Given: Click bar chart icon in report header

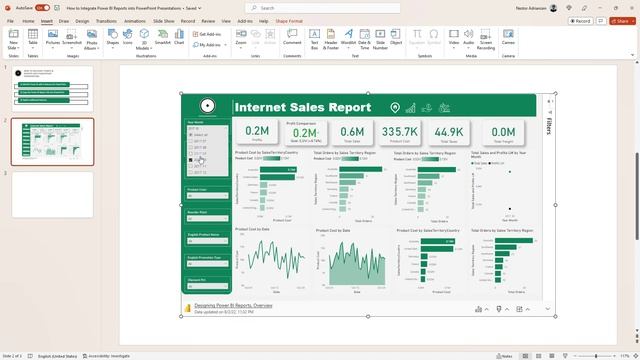Looking at the screenshot, I should pos(411,108).
